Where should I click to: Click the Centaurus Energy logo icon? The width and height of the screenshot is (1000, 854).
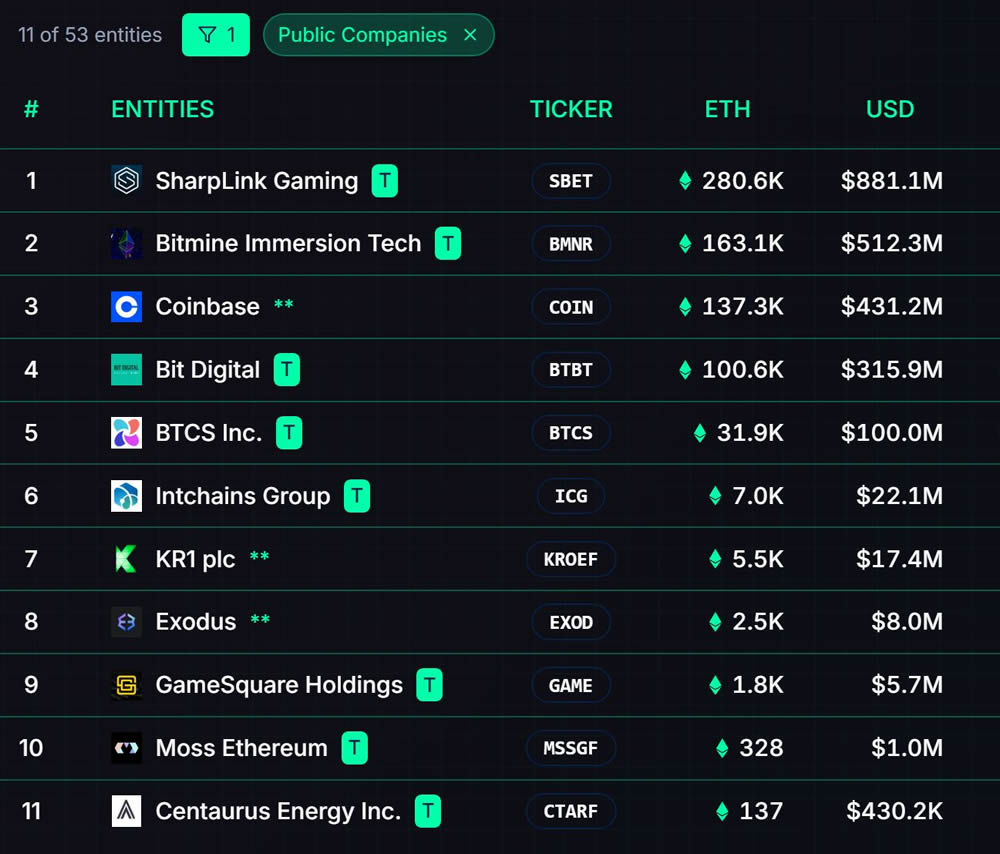pos(126,811)
